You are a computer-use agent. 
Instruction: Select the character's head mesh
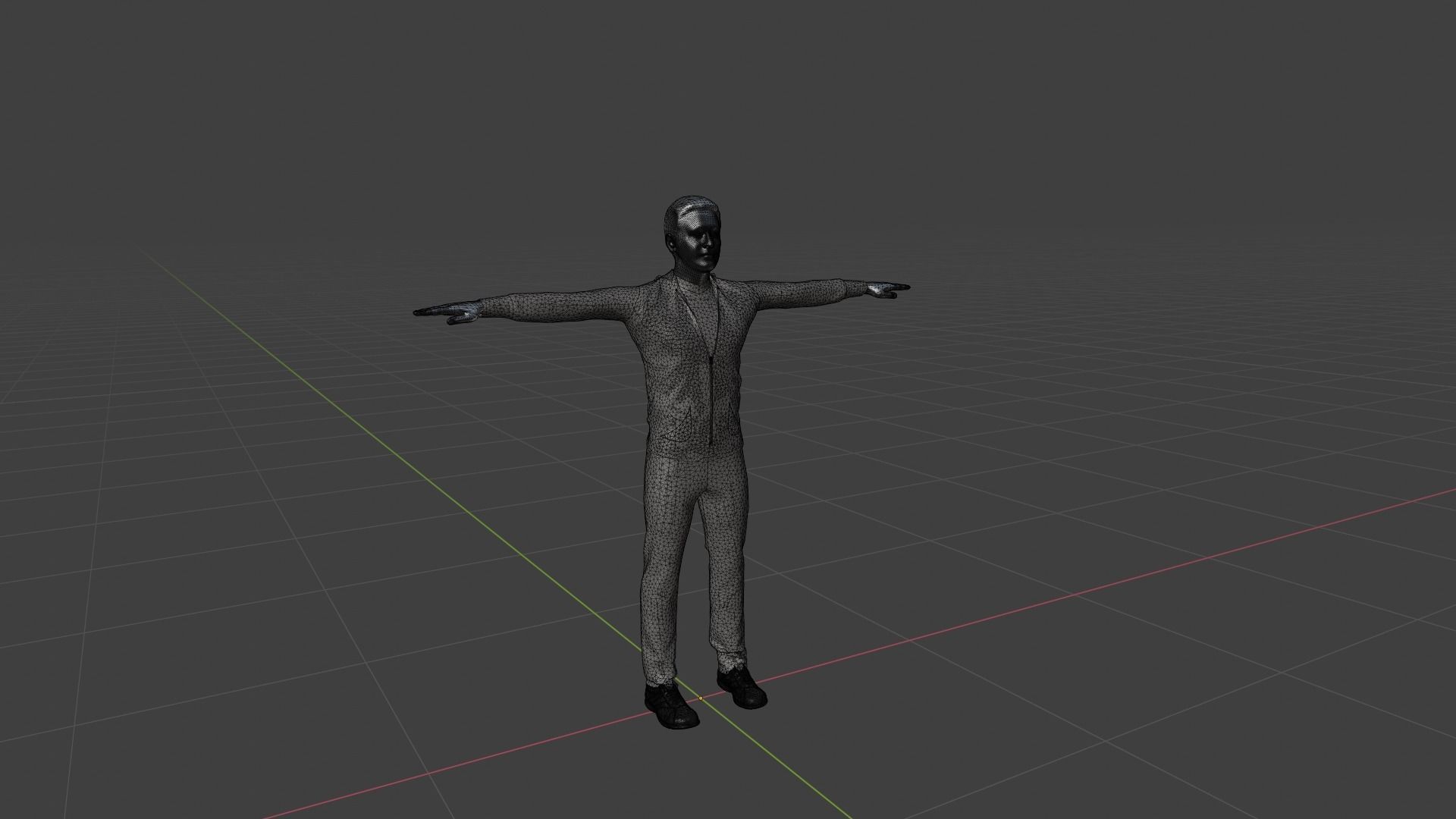point(691,235)
